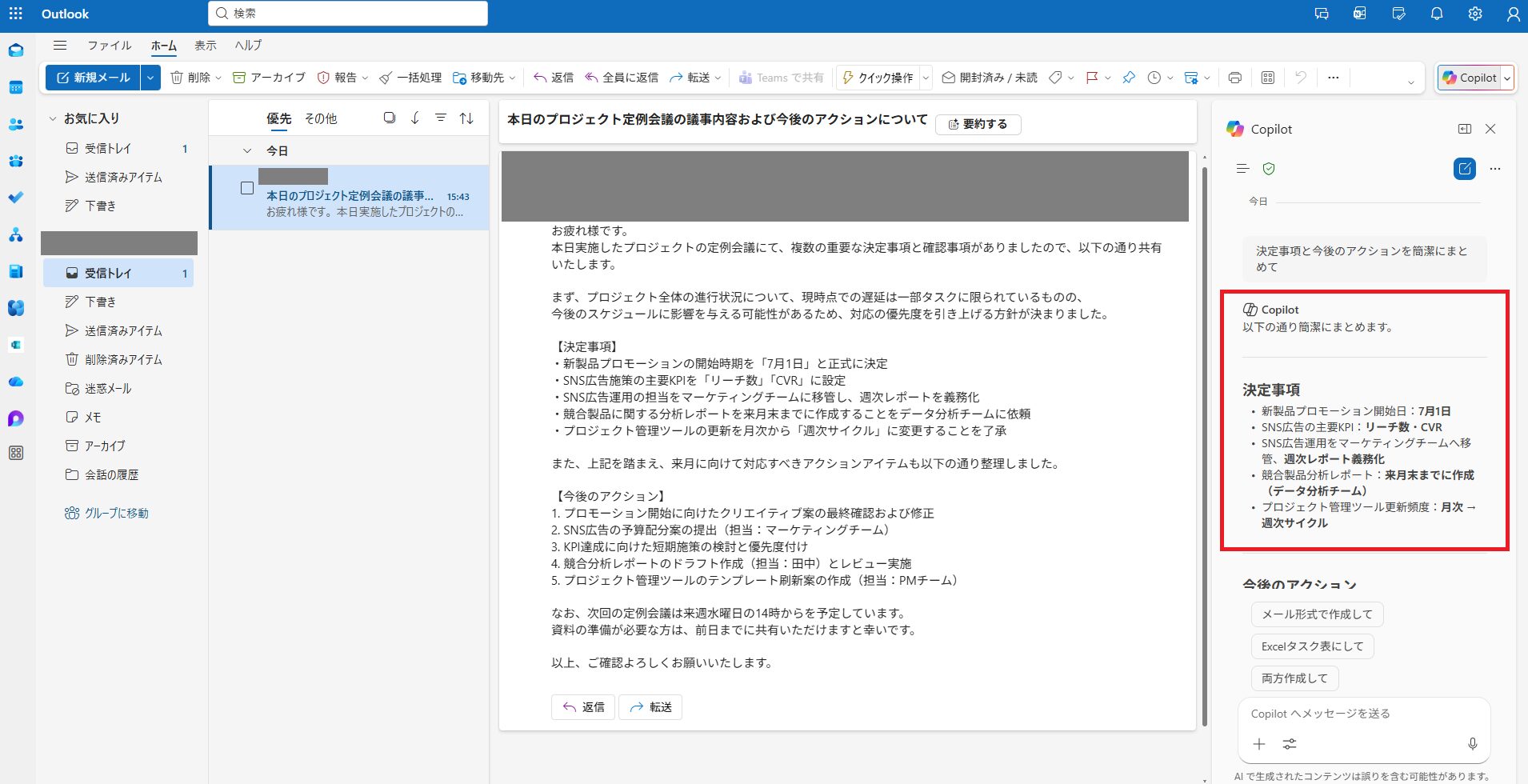Click the グループに移動 link

pos(116,513)
